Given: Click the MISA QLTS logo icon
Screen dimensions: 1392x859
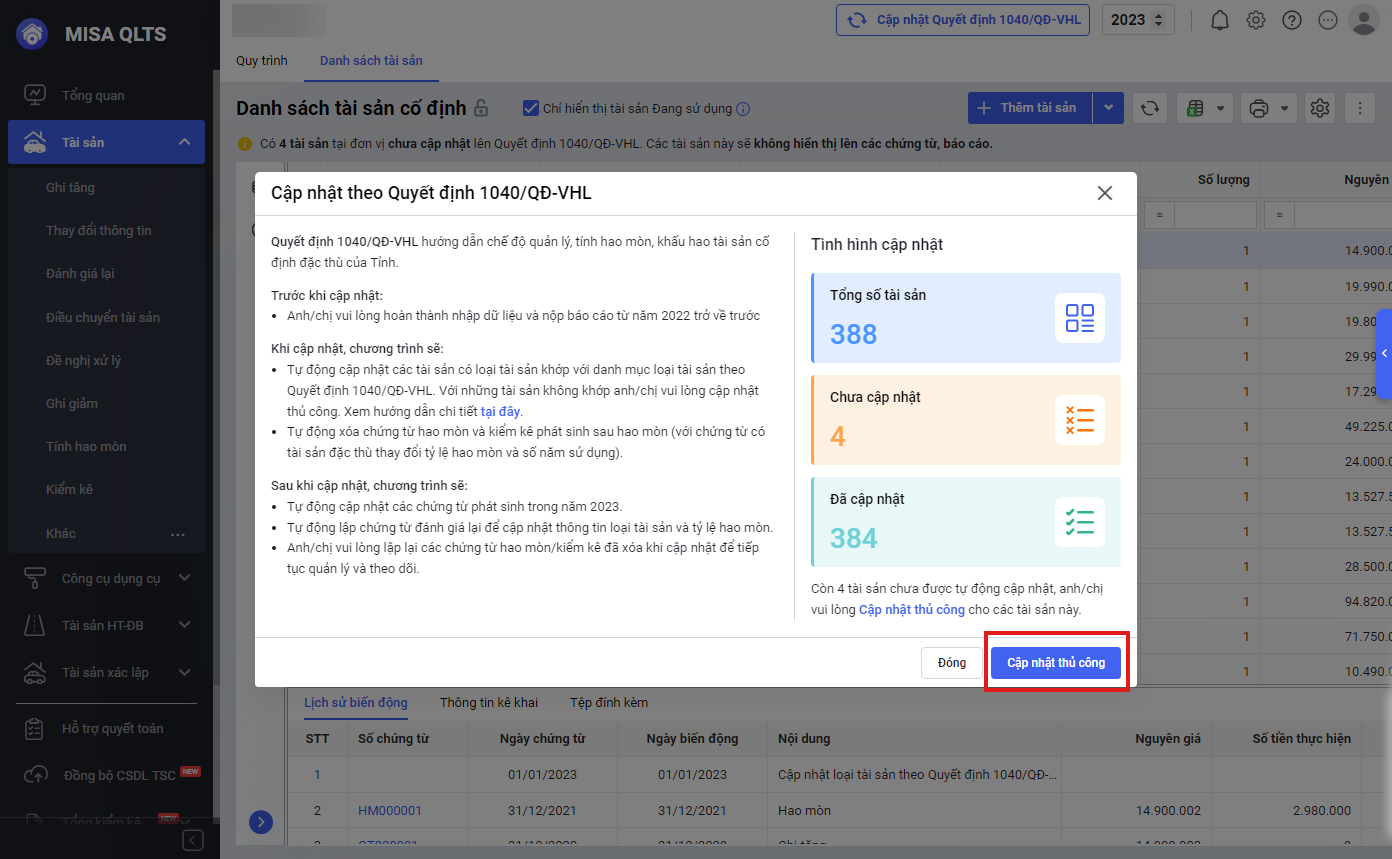Looking at the screenshot, I should 33,34.
